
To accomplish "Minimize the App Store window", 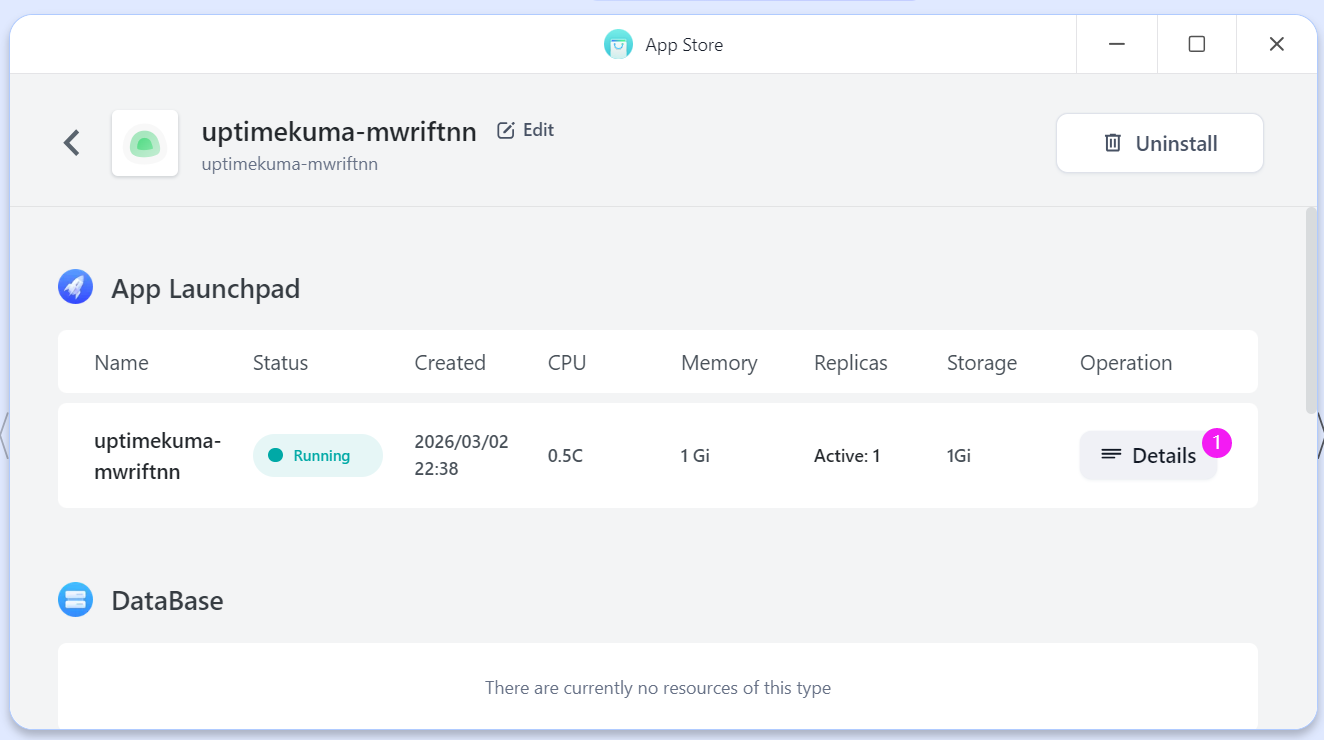I will click(x=1117, y=44).
